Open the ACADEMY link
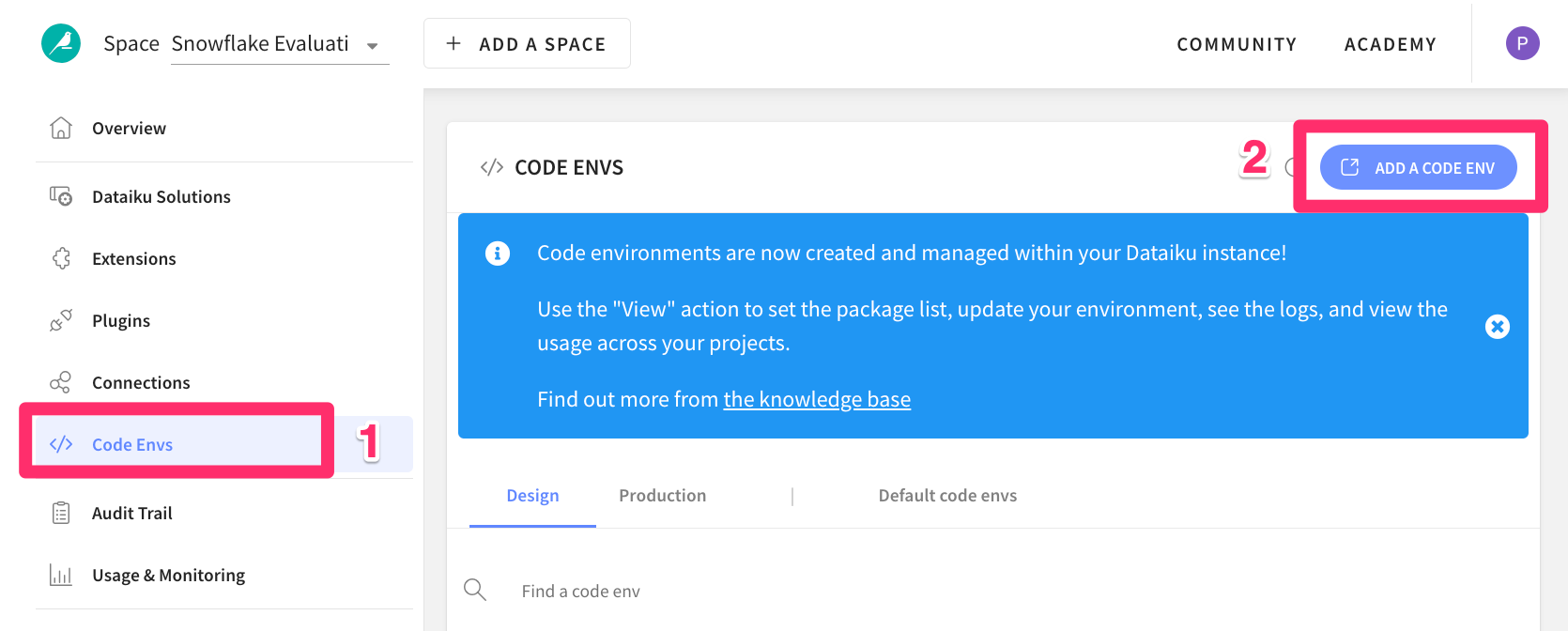 [1390, 44]
